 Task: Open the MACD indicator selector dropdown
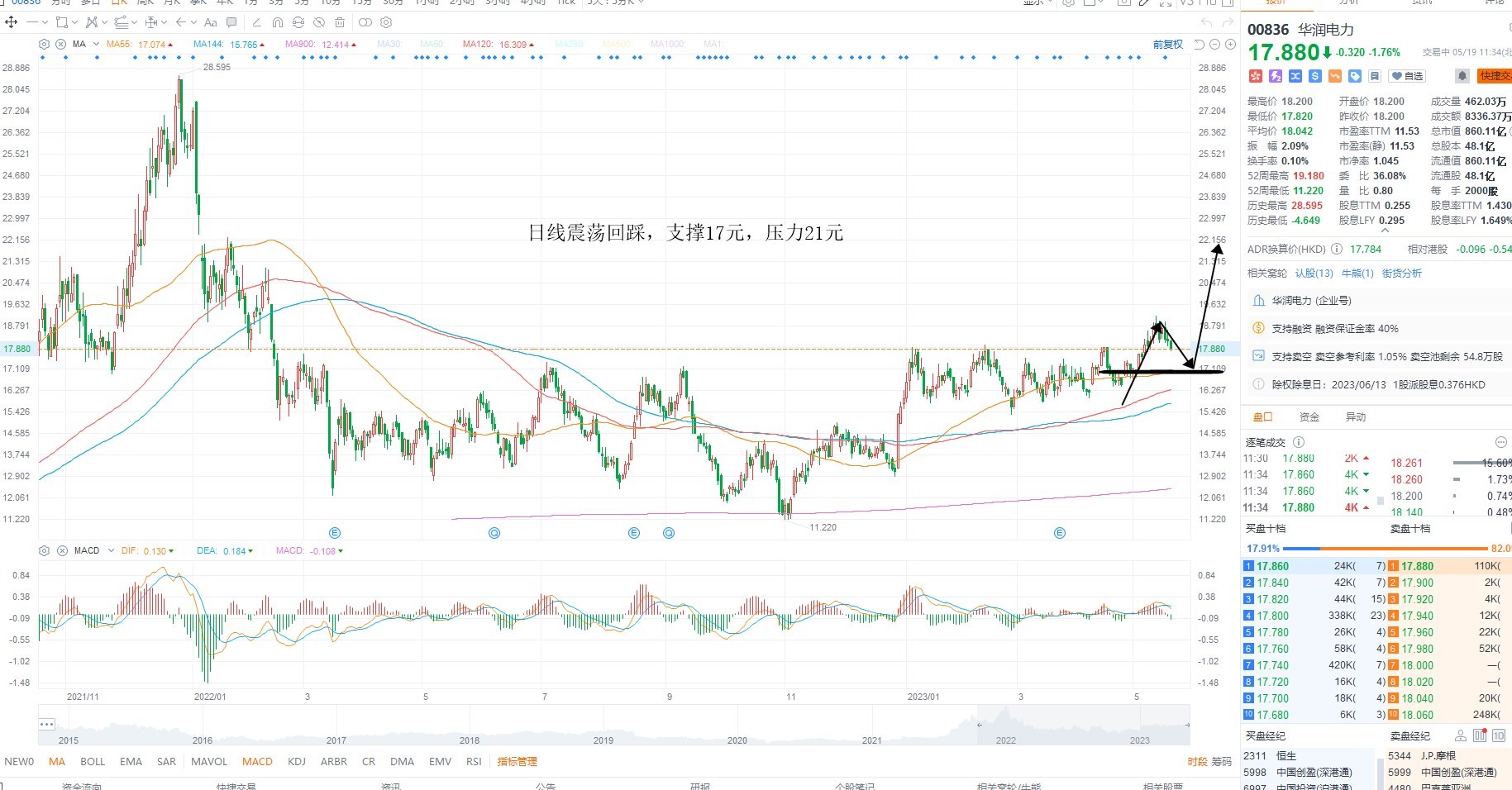pos(111,550)
